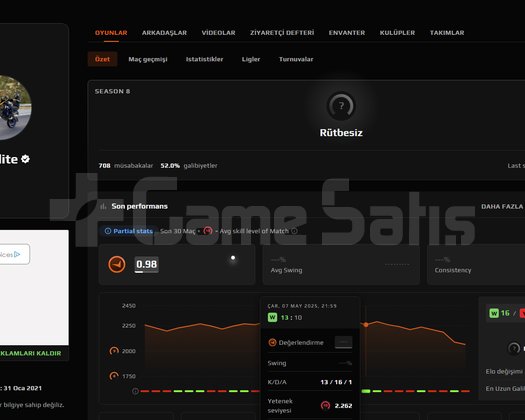
Task: Click the info icon in Partial stats
Action: coord(108,231)
